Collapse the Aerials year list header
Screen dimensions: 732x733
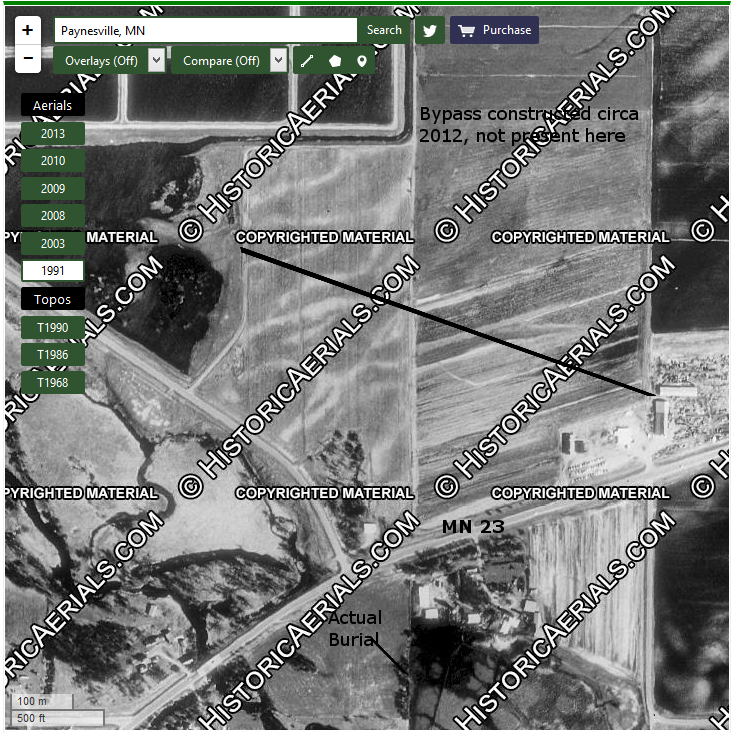pyautogui.click(x=52, y=105)
